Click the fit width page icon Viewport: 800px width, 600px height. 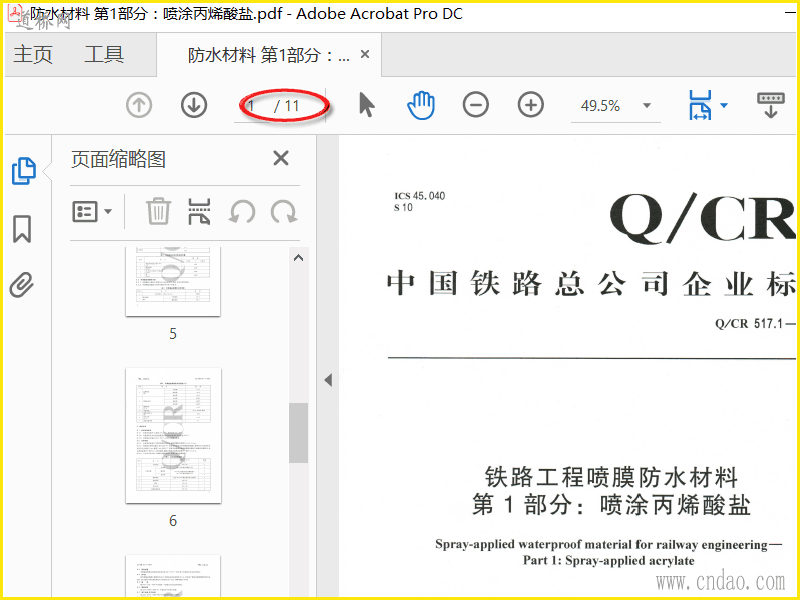pyautogui.click(x=699, y=105)
